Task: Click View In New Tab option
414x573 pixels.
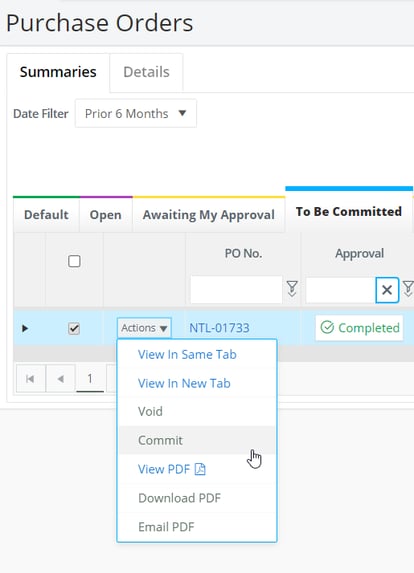Action: [184, 383]
